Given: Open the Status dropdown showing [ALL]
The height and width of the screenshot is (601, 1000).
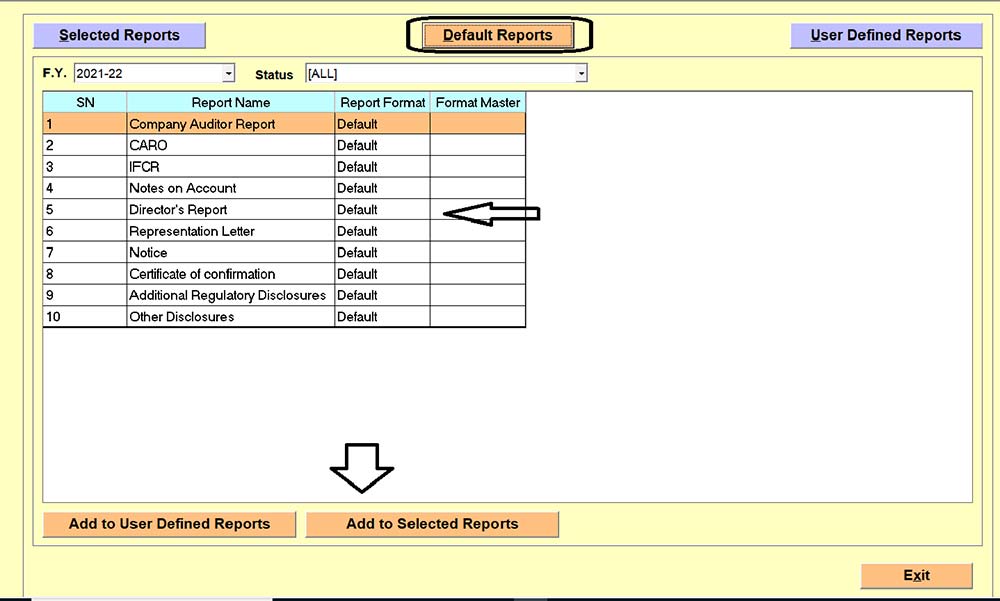Looking at the screenshot, I should [x=581, y=72].
